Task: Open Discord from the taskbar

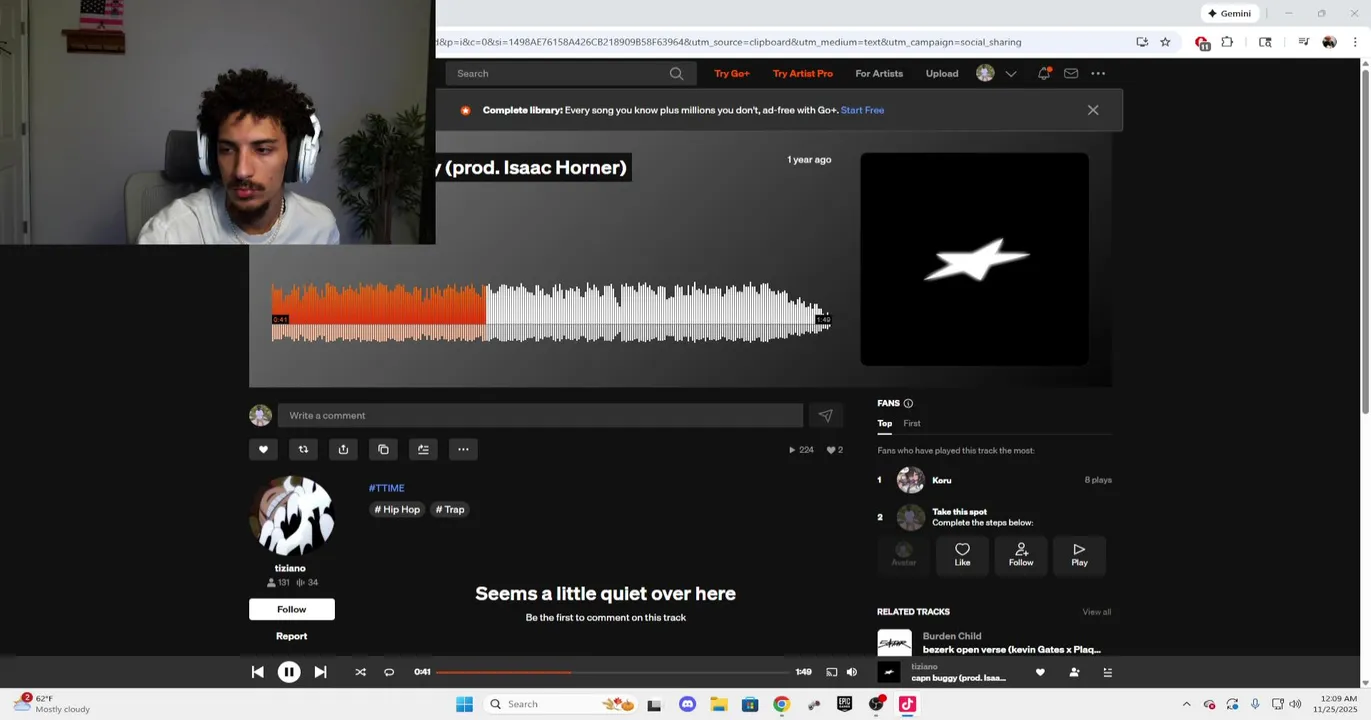Action: tap(687, 704)
